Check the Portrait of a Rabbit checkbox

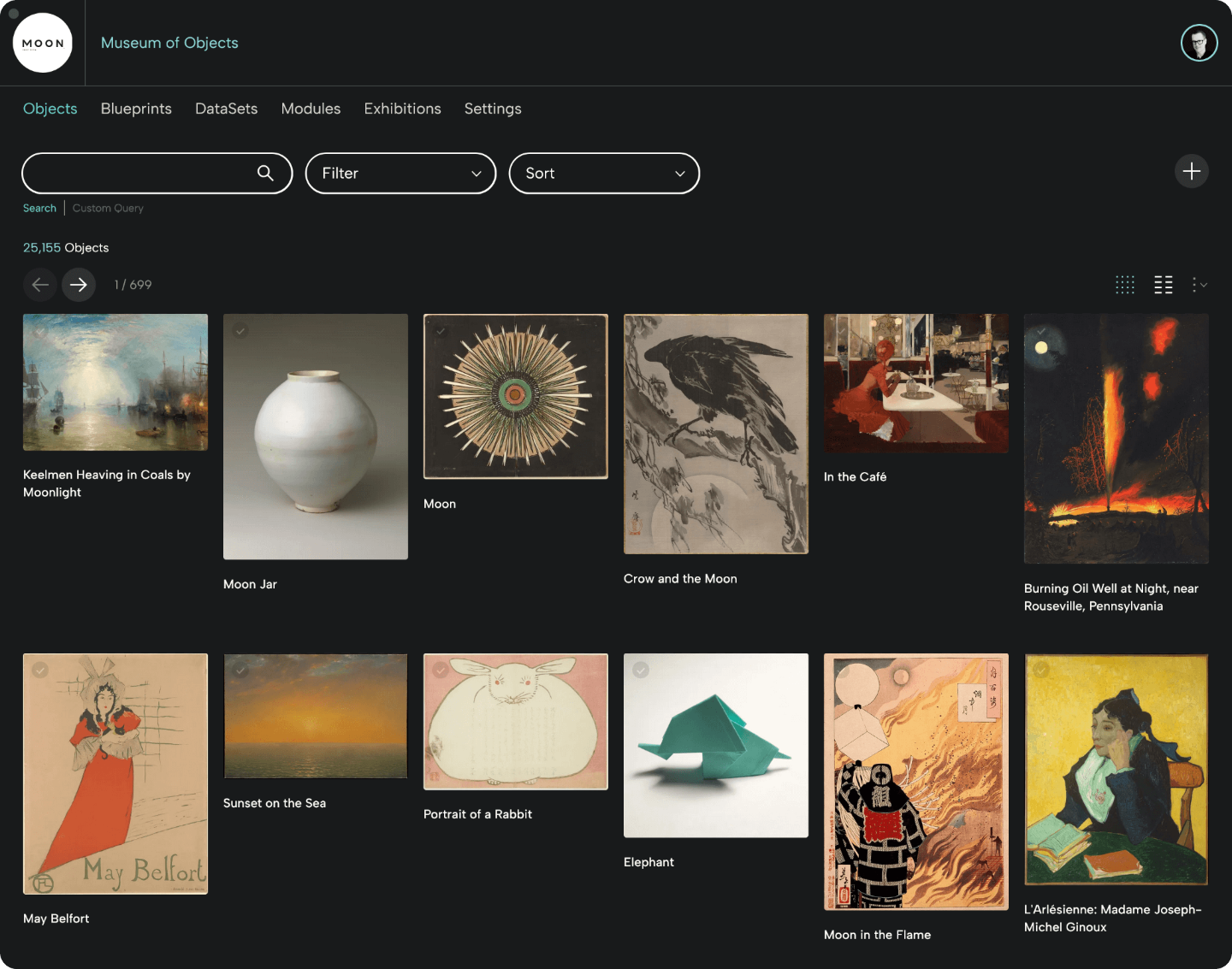coord(441,671)
